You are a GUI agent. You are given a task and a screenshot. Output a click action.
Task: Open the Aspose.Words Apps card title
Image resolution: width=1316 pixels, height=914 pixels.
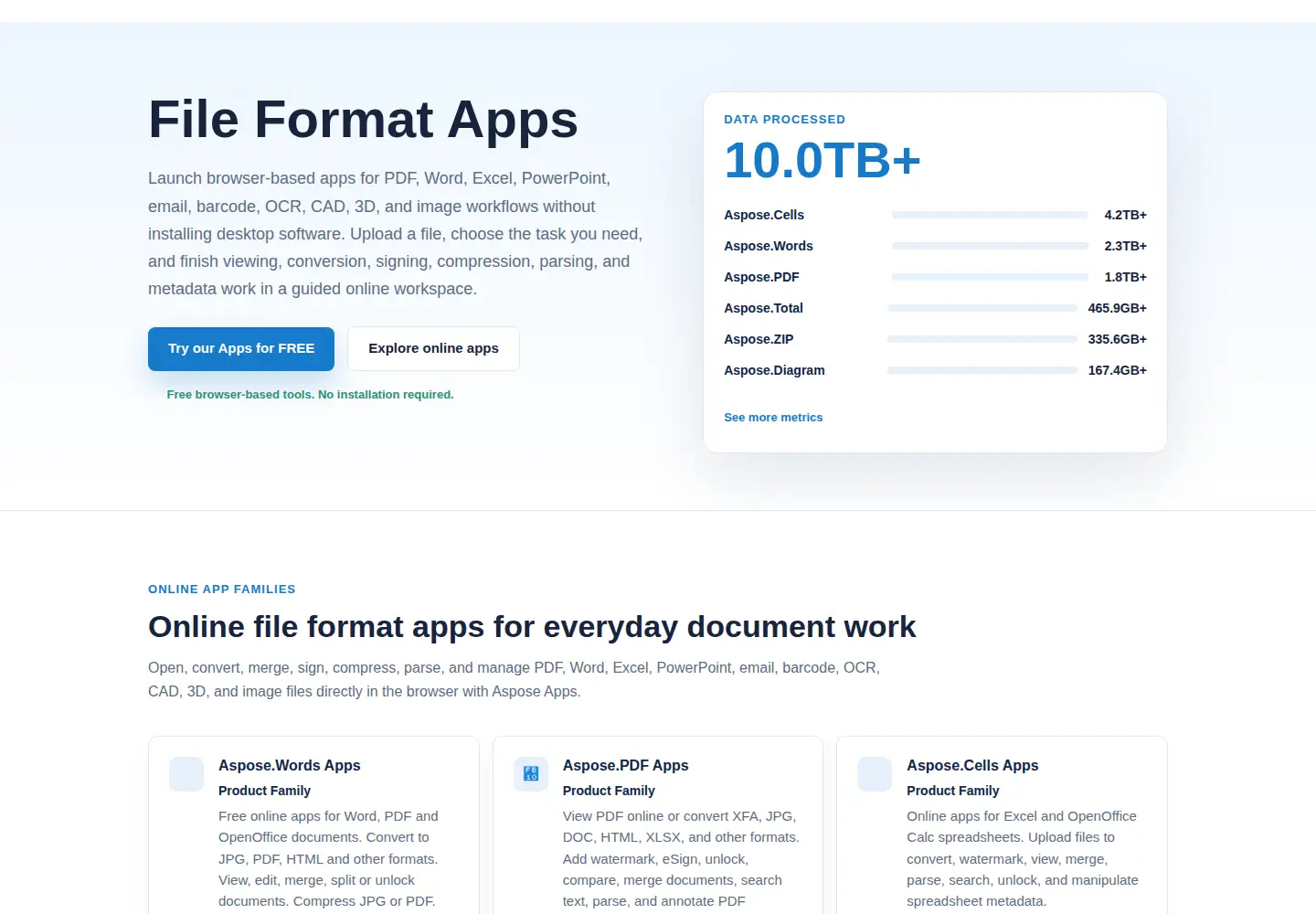(290, 766)
